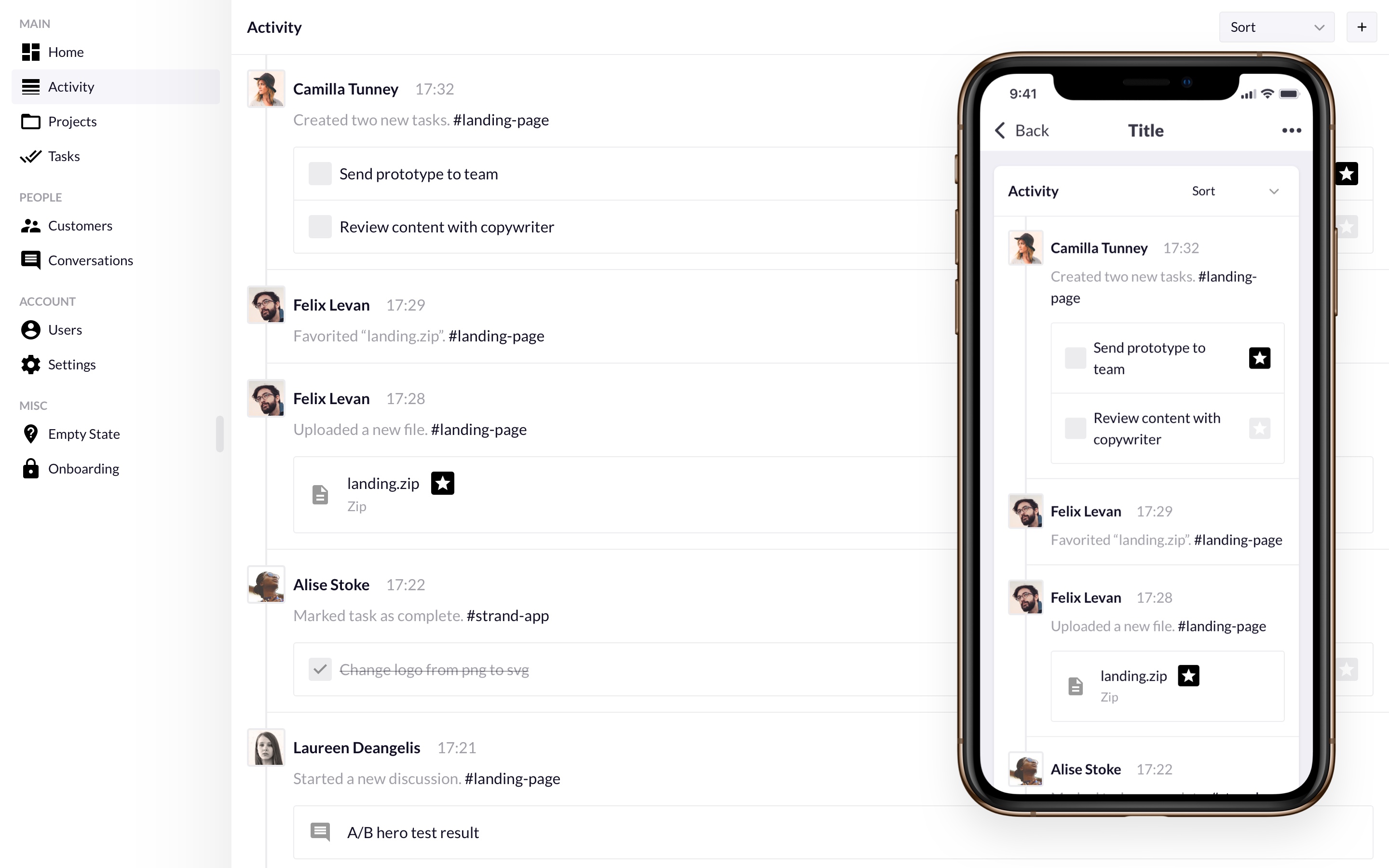Toggle checkbox for Review content with copywriter
1389x868 pixels.
pos(319,227)
